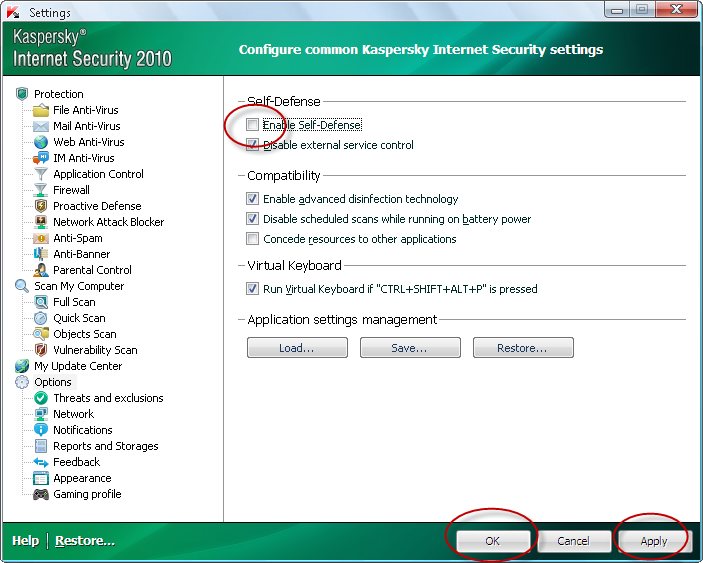Viewport: 703px width, 563px height.
Task: Toggle Disable scheduled scans on battery power
Action: pos(252,219)
